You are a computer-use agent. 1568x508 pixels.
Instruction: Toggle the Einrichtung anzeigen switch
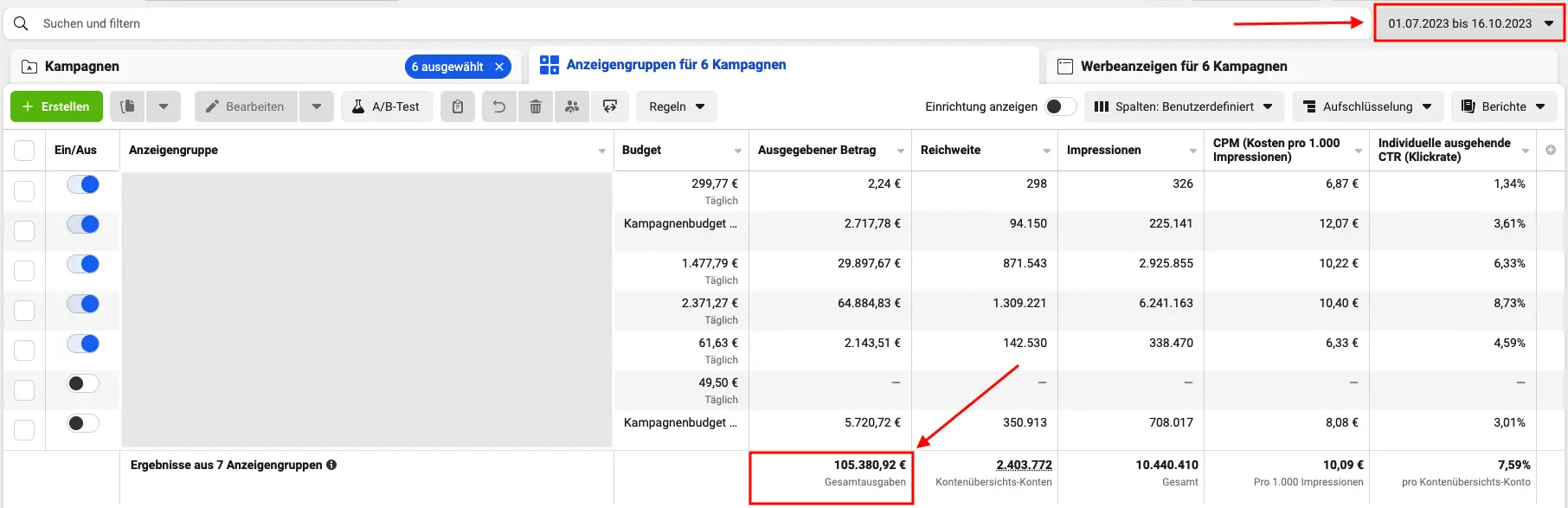coord(1060,106)
